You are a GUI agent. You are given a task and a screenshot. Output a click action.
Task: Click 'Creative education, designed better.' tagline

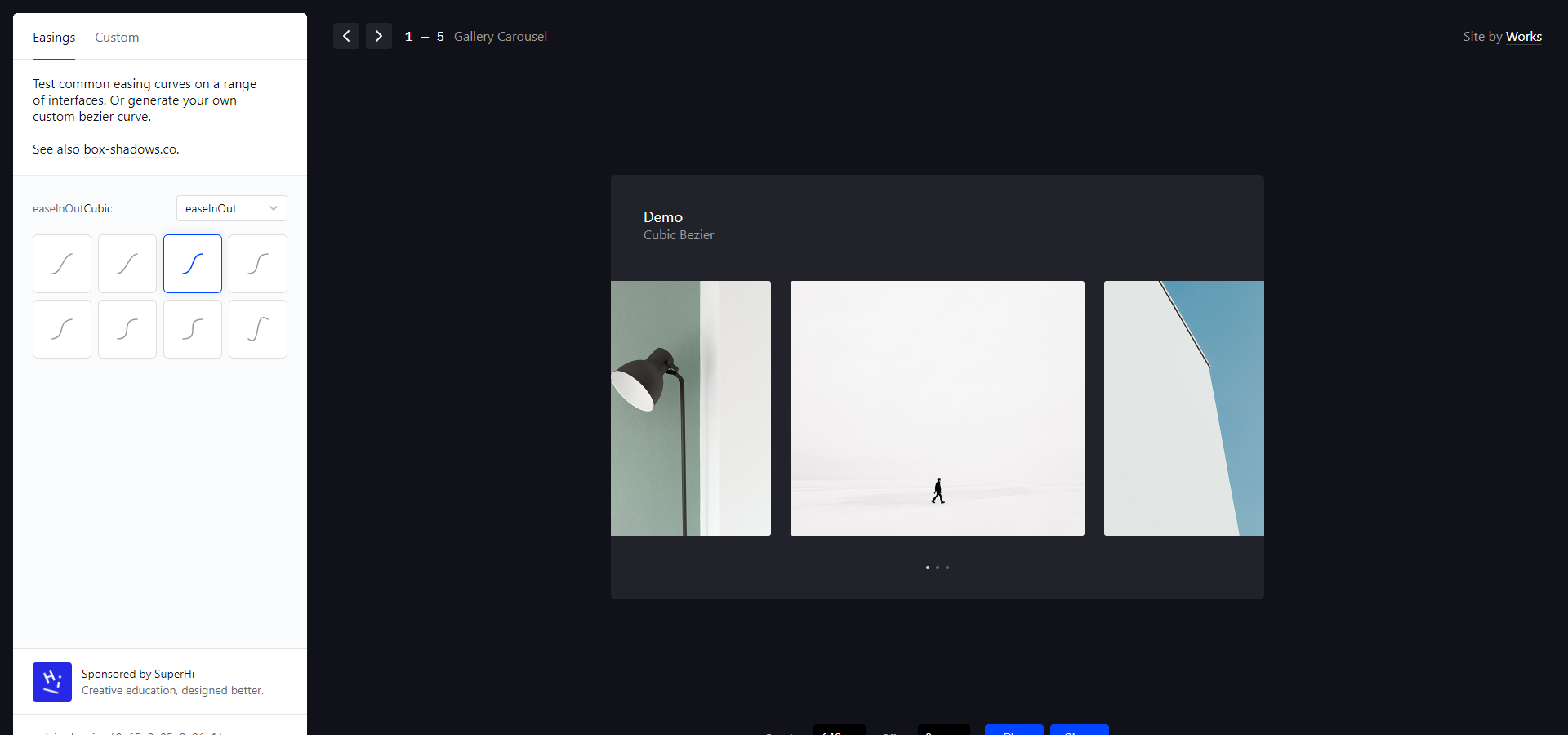[x=173, y=690]
